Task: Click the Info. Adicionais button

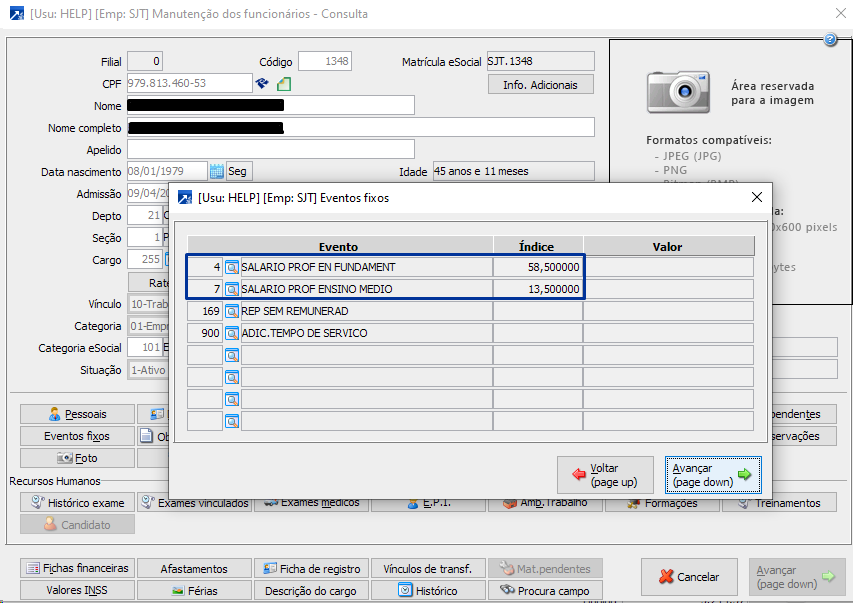Action: click(541, 84)
